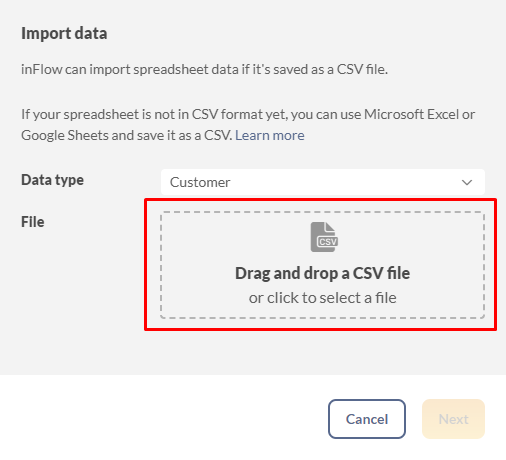Click the 'Drag and drop a CSV file' text
Viewport: 506px width, 460px height.
[322, 273]
